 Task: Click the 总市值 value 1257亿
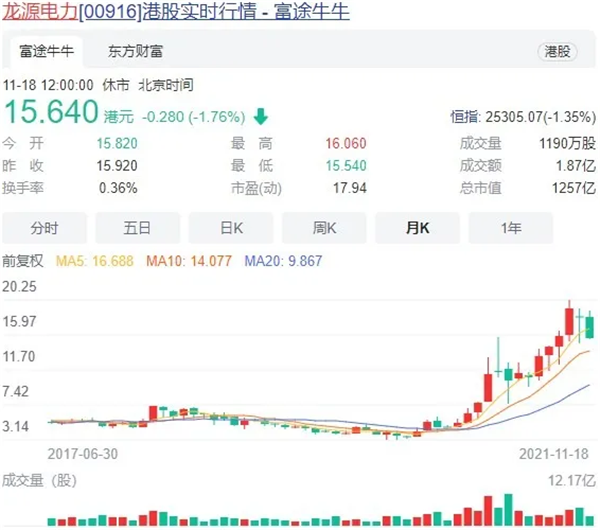pos(574,188)
